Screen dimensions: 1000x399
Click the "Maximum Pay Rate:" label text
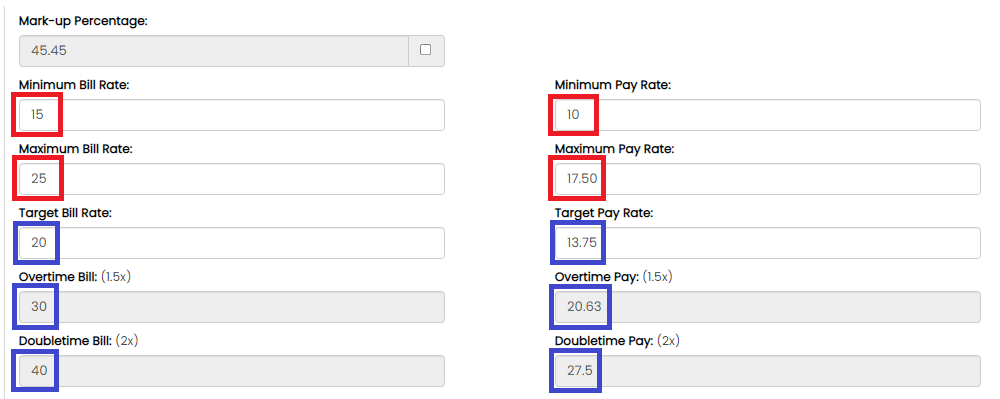[614, 149]
